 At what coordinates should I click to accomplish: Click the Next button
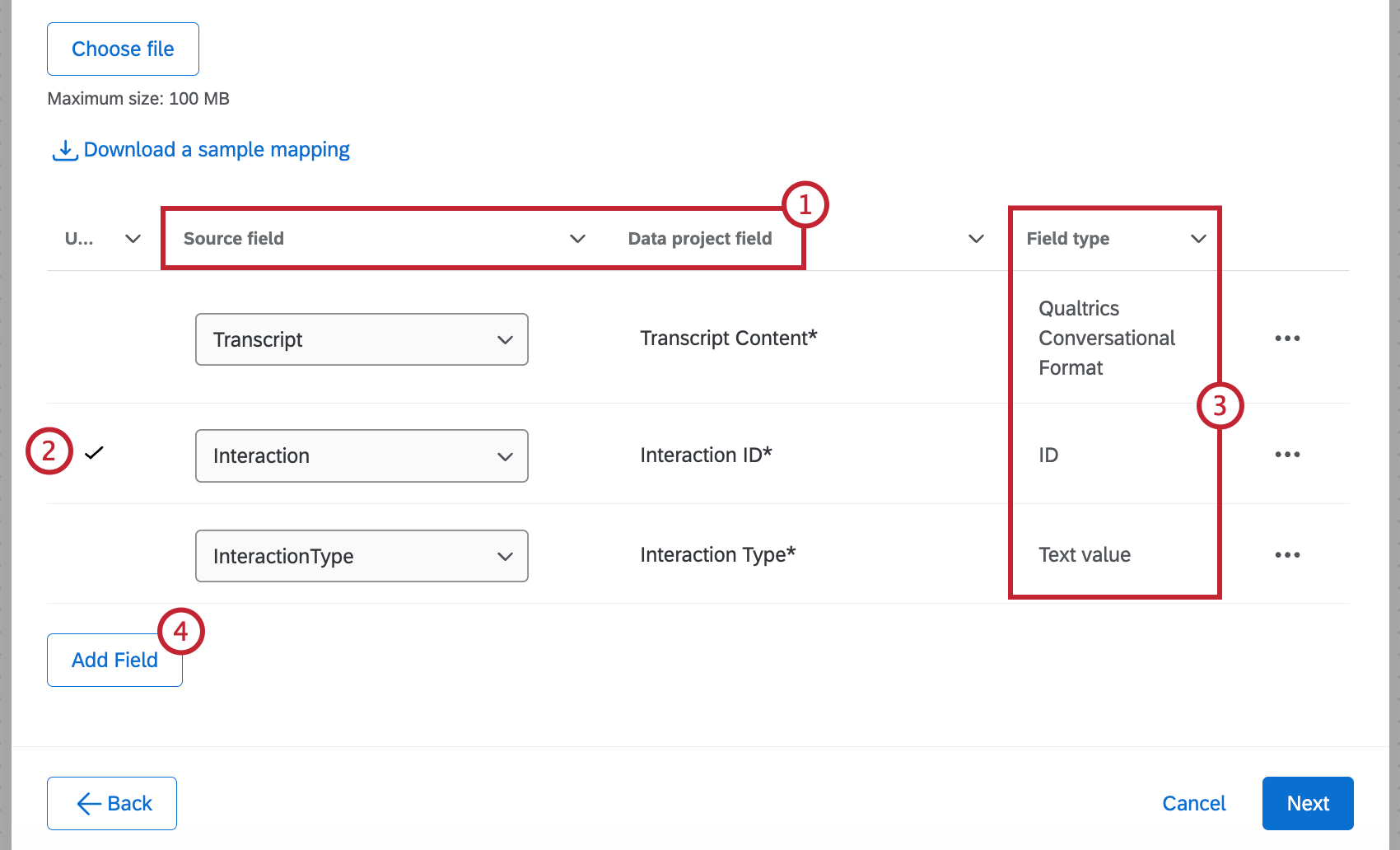click(x=1307, y=803)
